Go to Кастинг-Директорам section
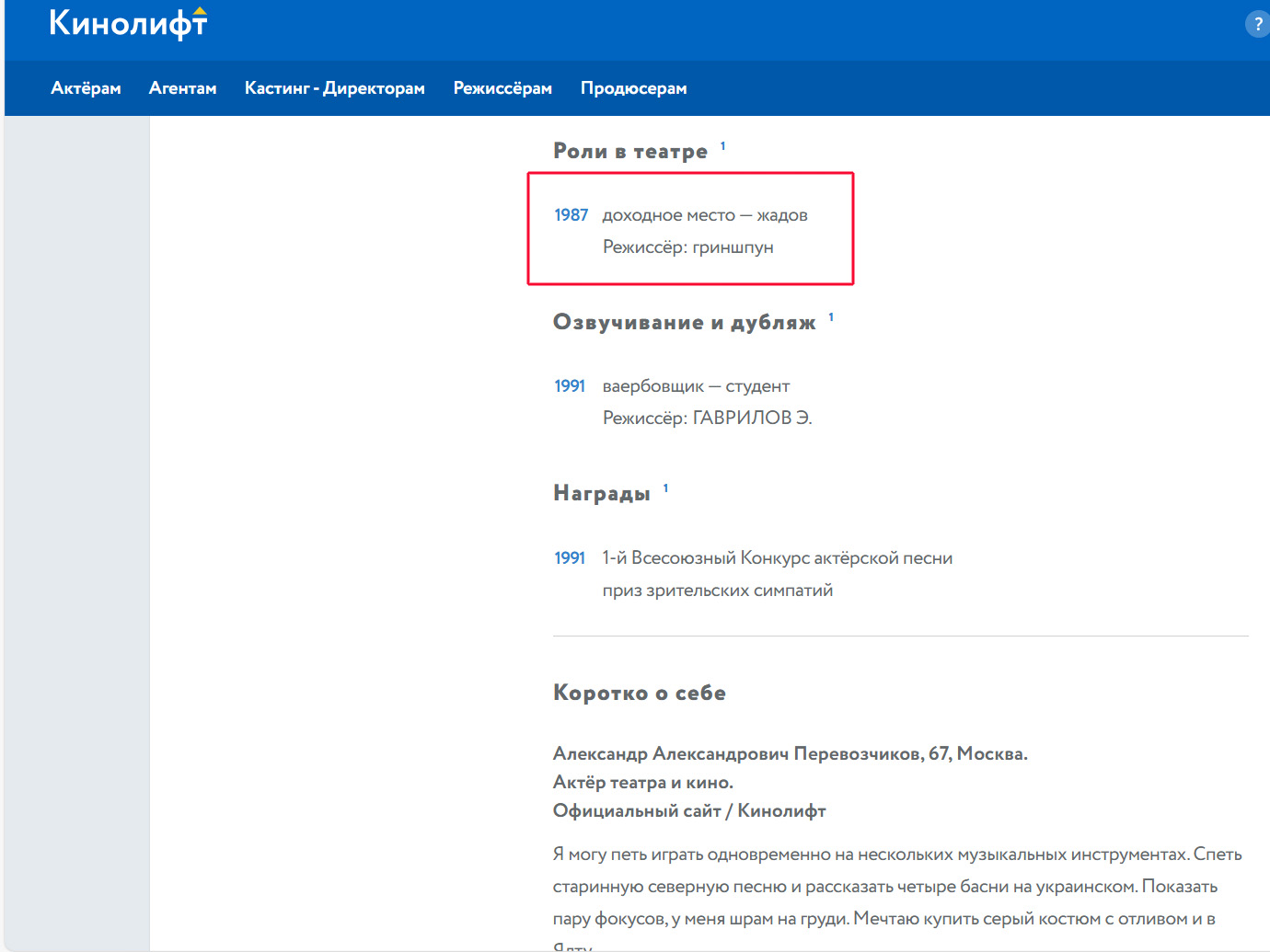The width and height of the screenshot is (1270, 952). 335,88
